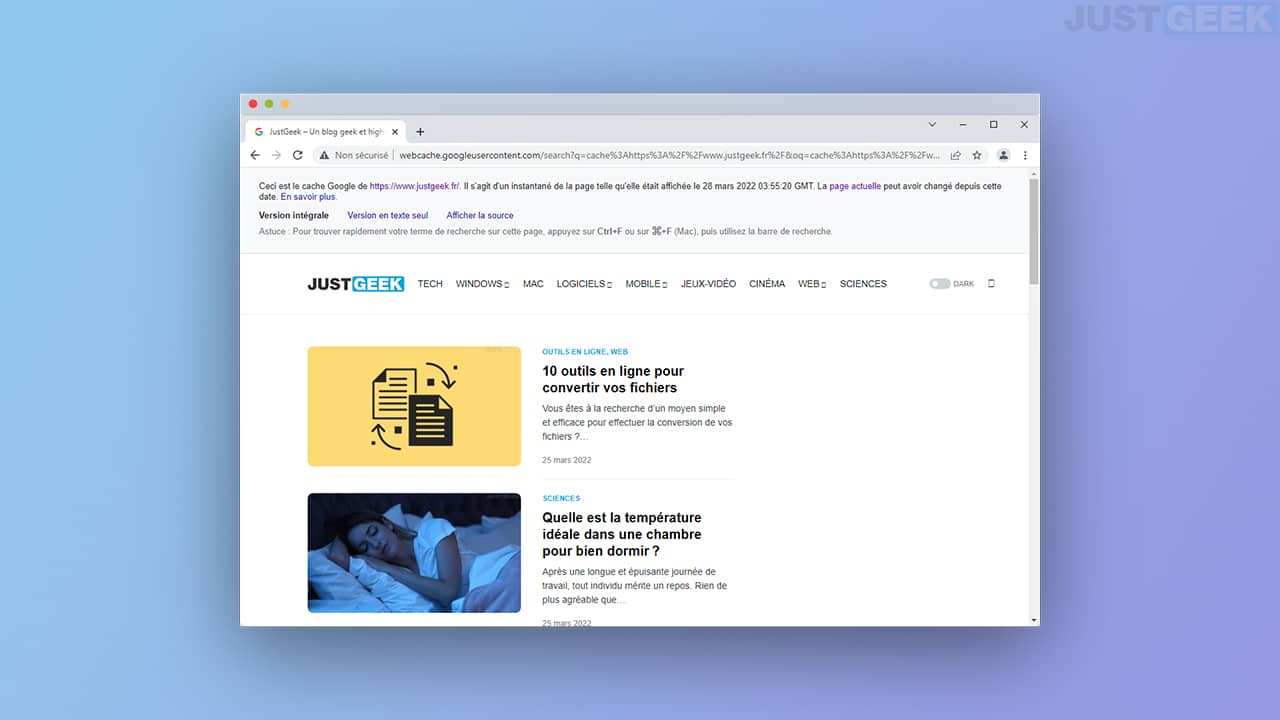Click the browser back arrow
1280x720 pixels.
255,155
